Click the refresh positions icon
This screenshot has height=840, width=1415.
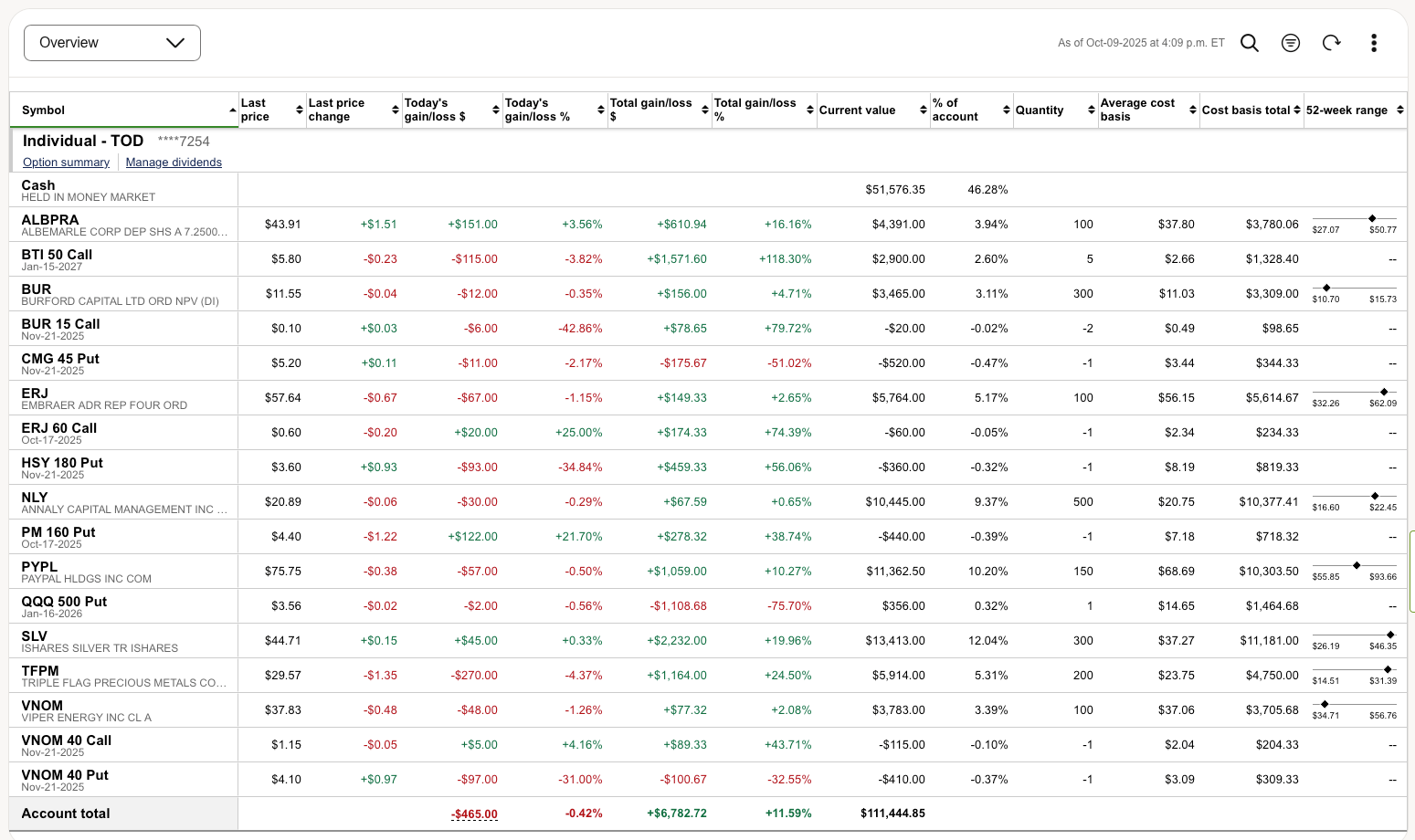tap(1331, 43)
